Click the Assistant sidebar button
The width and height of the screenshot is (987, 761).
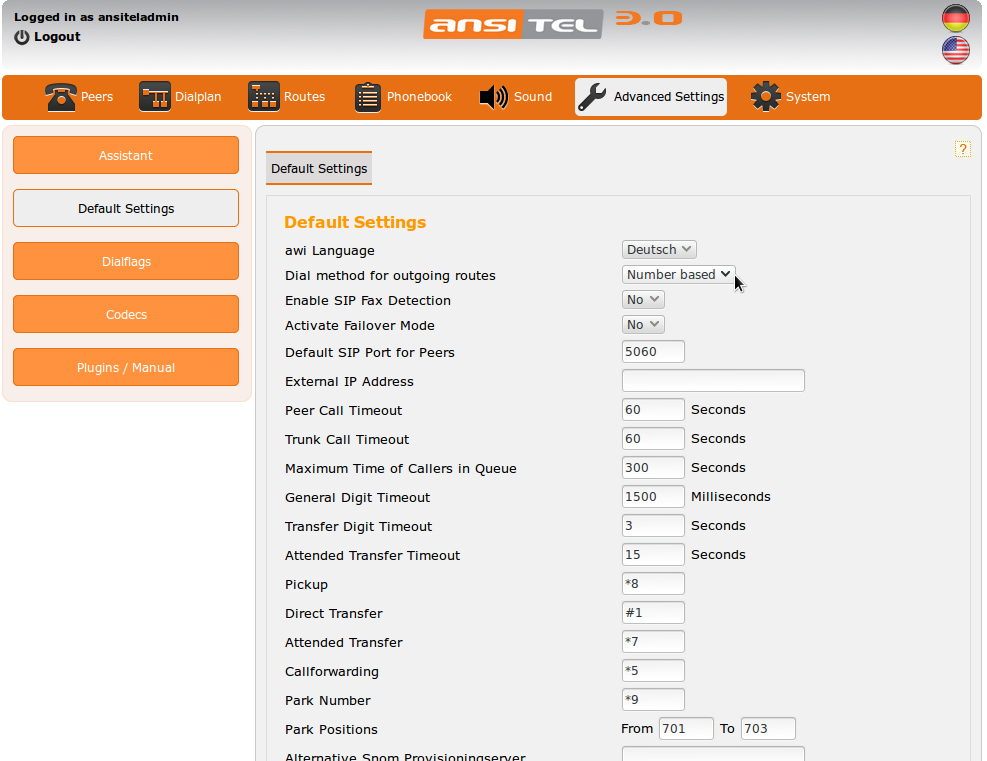tap(126, 156)
